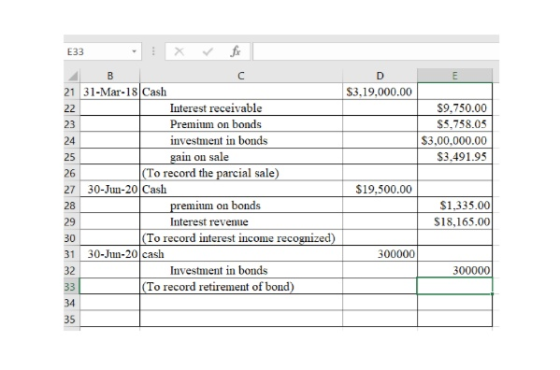Click premium on bonds cell in row 28

[x=241, y=205]
